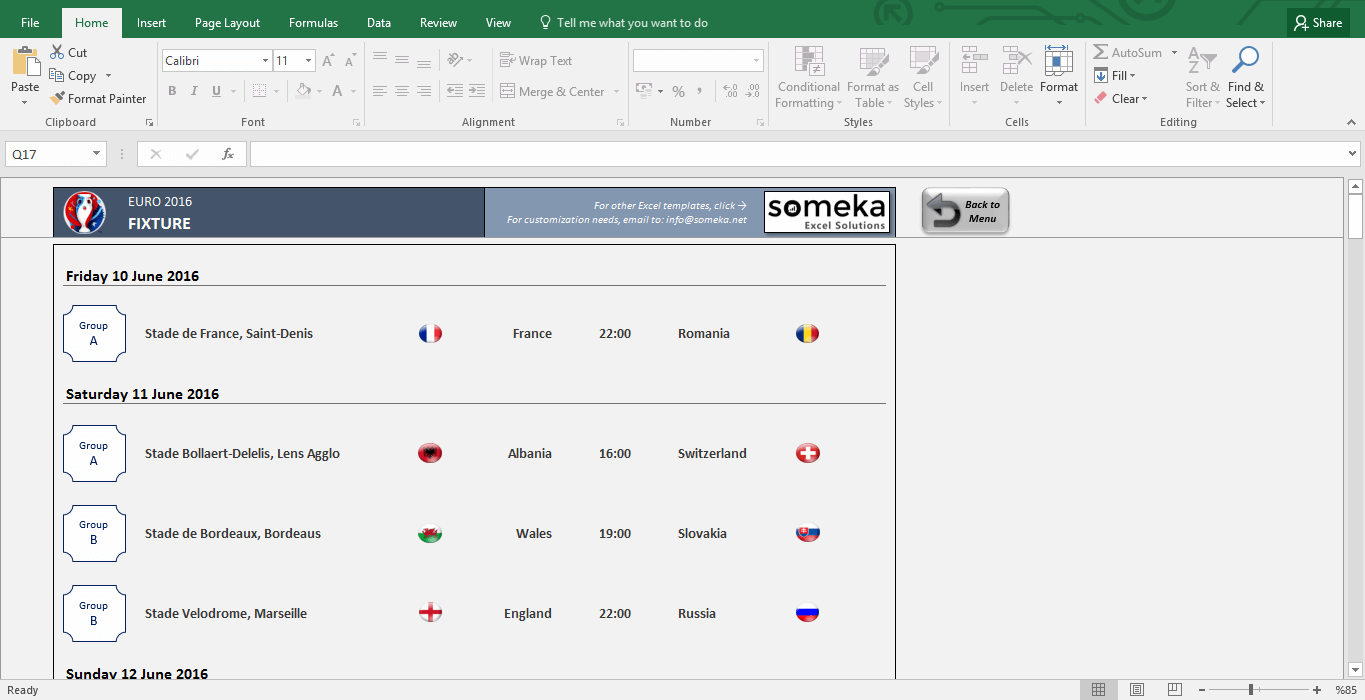Screen dimensions: 1365x700
Task: Open Conditional Formatting menu
Action: 809,77
